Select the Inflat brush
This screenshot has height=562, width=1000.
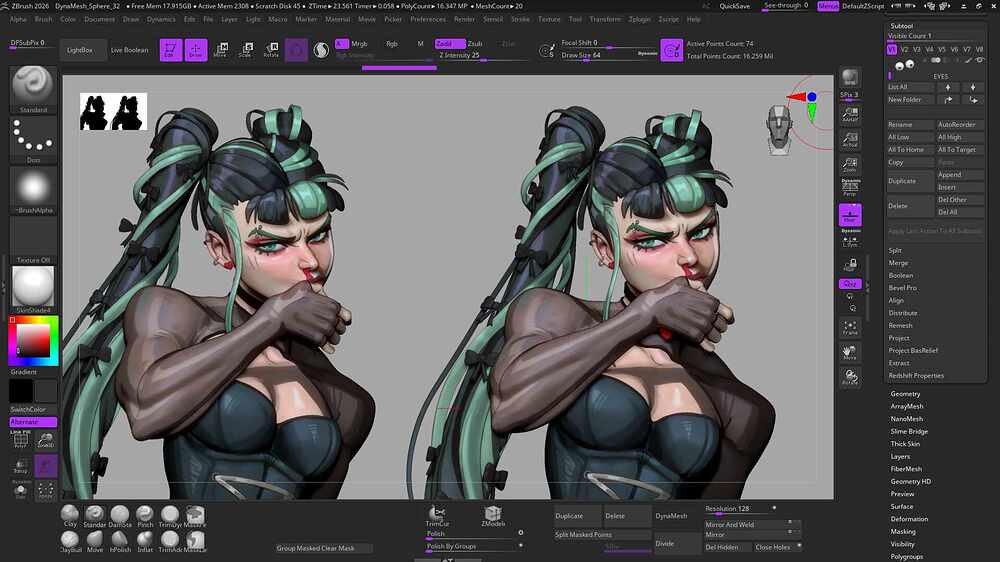(145, 542)
